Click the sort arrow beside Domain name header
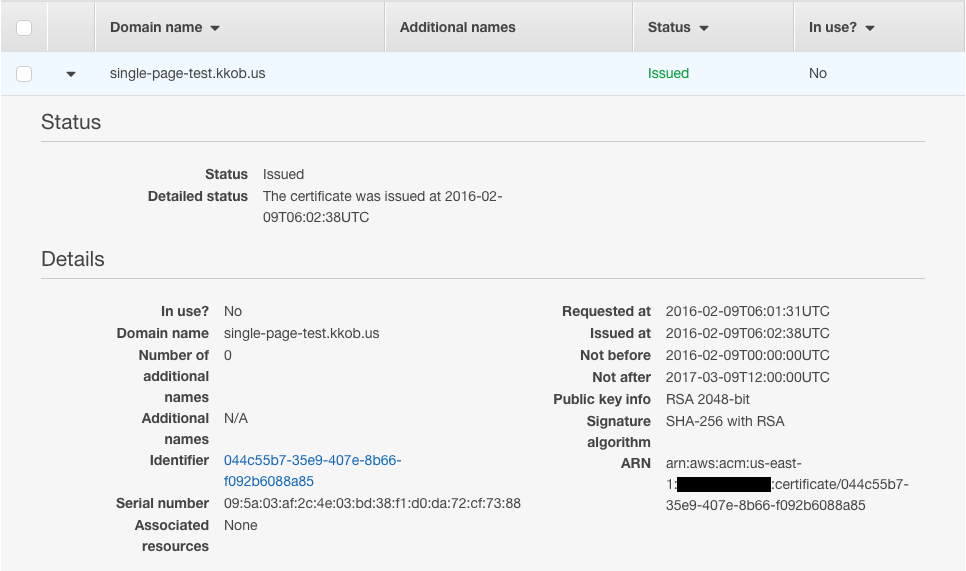Screen dimensions: 966x571 [x=215, y=28]
